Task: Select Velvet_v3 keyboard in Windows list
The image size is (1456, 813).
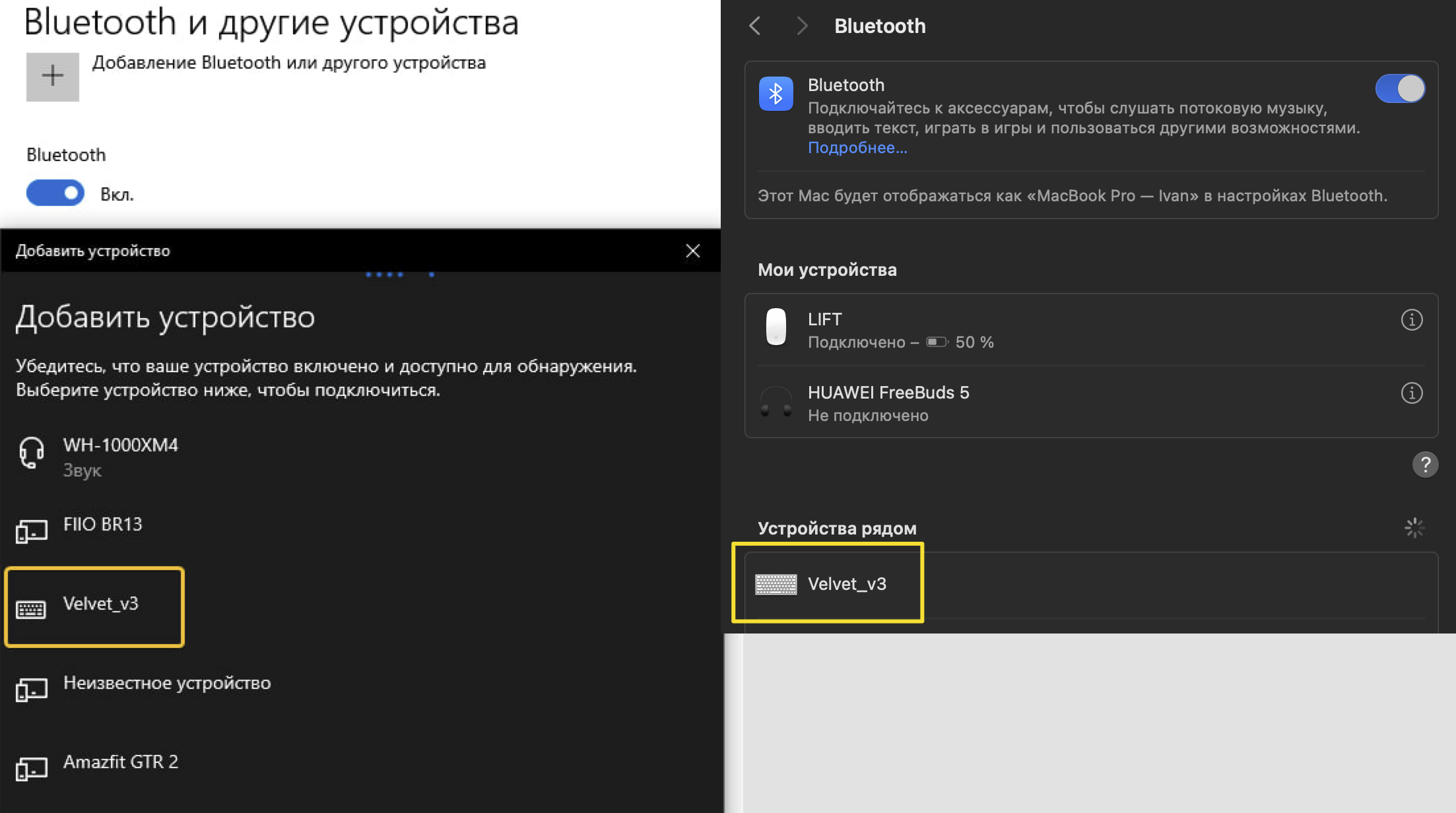Action: 100,604
